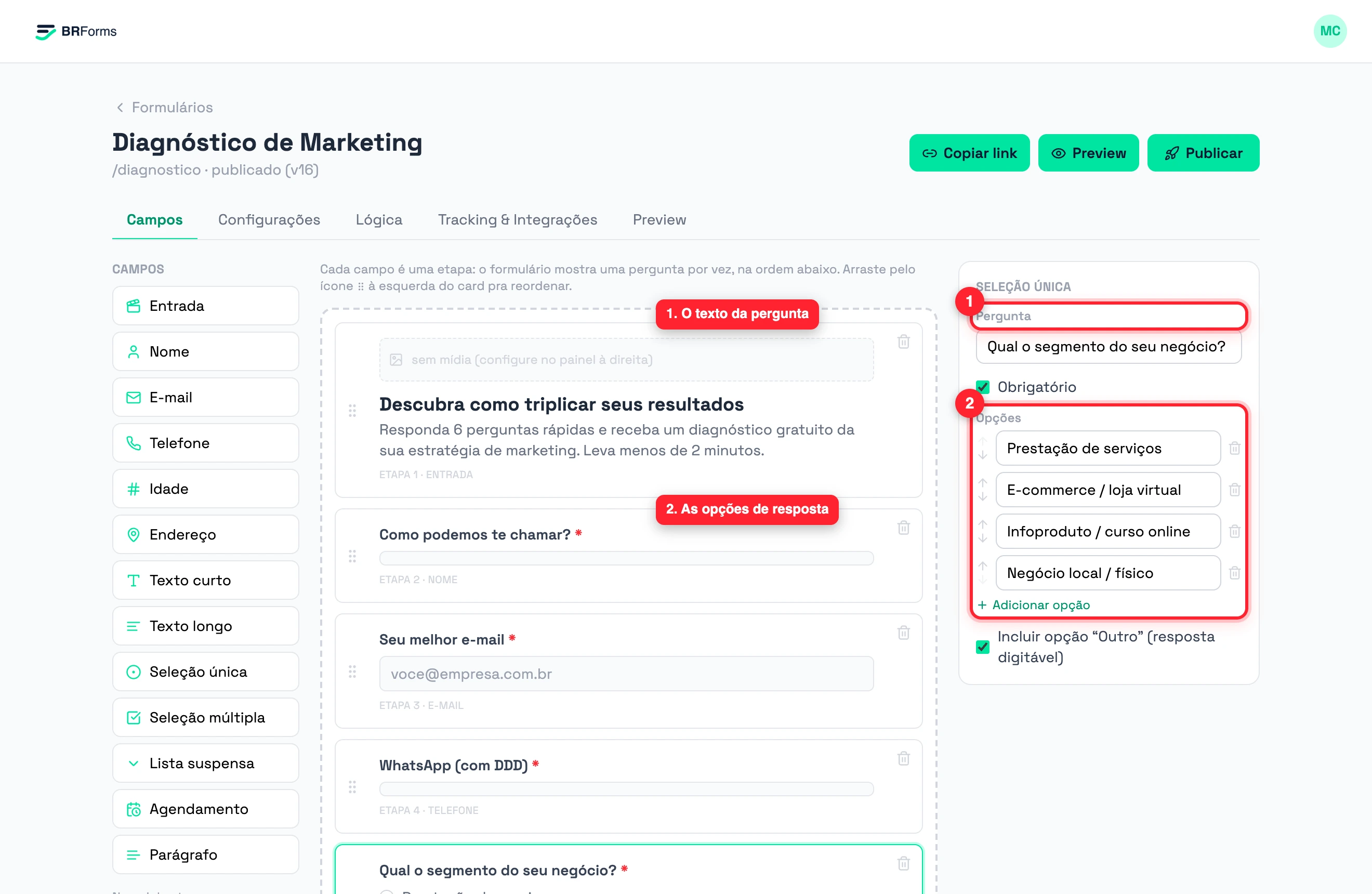
Task: Delete the 'Negócio local / físico' option
Action: pos(1234,572)
